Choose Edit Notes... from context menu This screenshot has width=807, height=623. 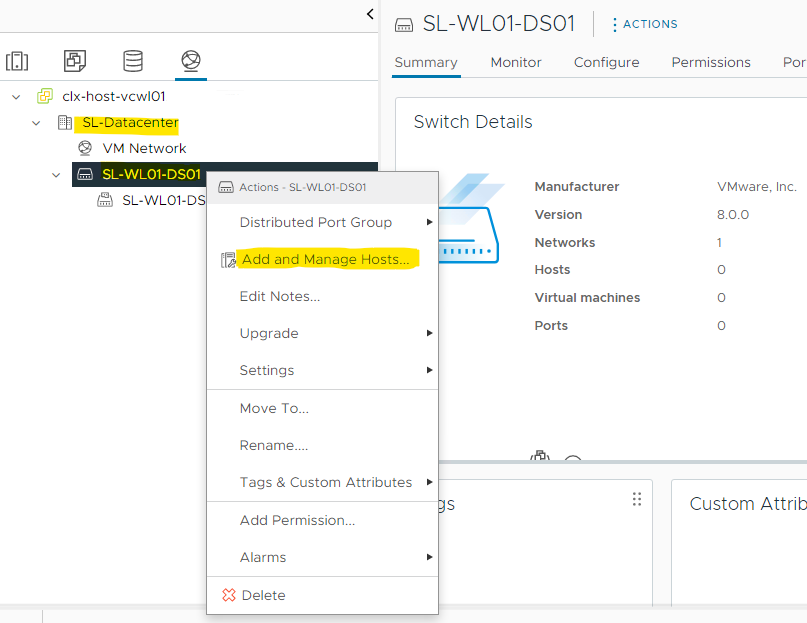click(323, 297)
